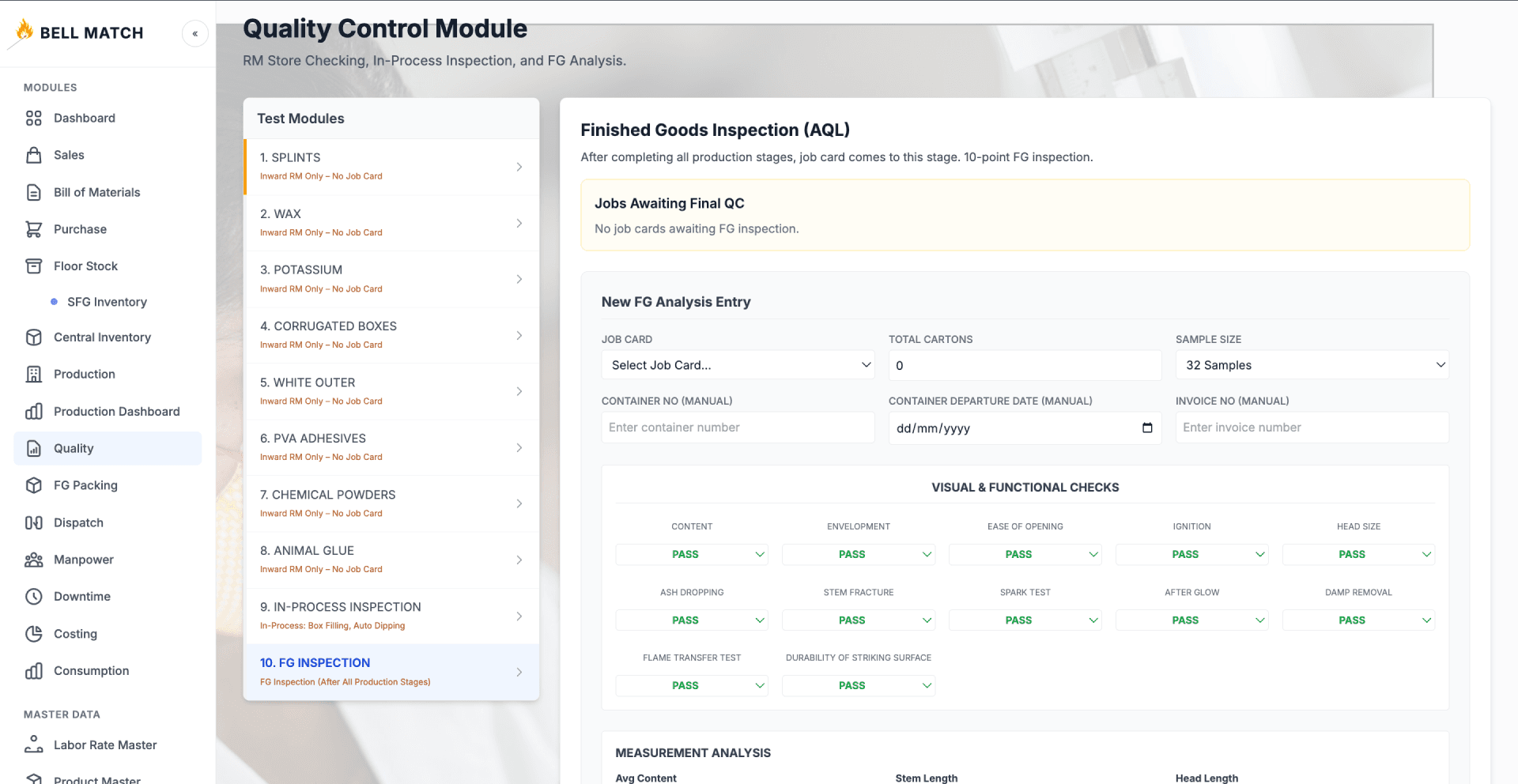The height and width of the screenshot is (784, 1518).
Task: Click the Central Inventory box icon
Action: 34,337
